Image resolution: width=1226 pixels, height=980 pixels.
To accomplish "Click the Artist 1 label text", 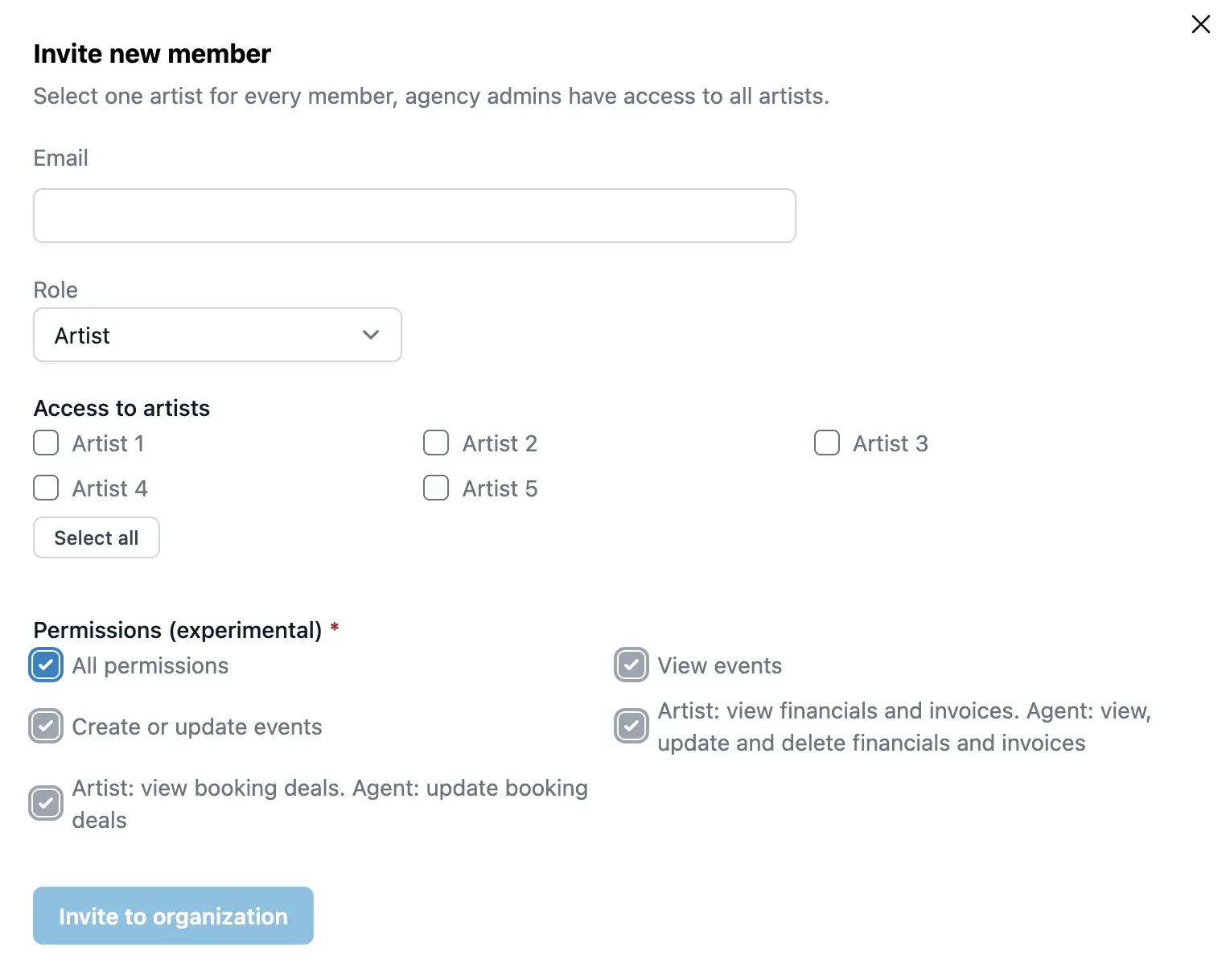I will [108, 443].
